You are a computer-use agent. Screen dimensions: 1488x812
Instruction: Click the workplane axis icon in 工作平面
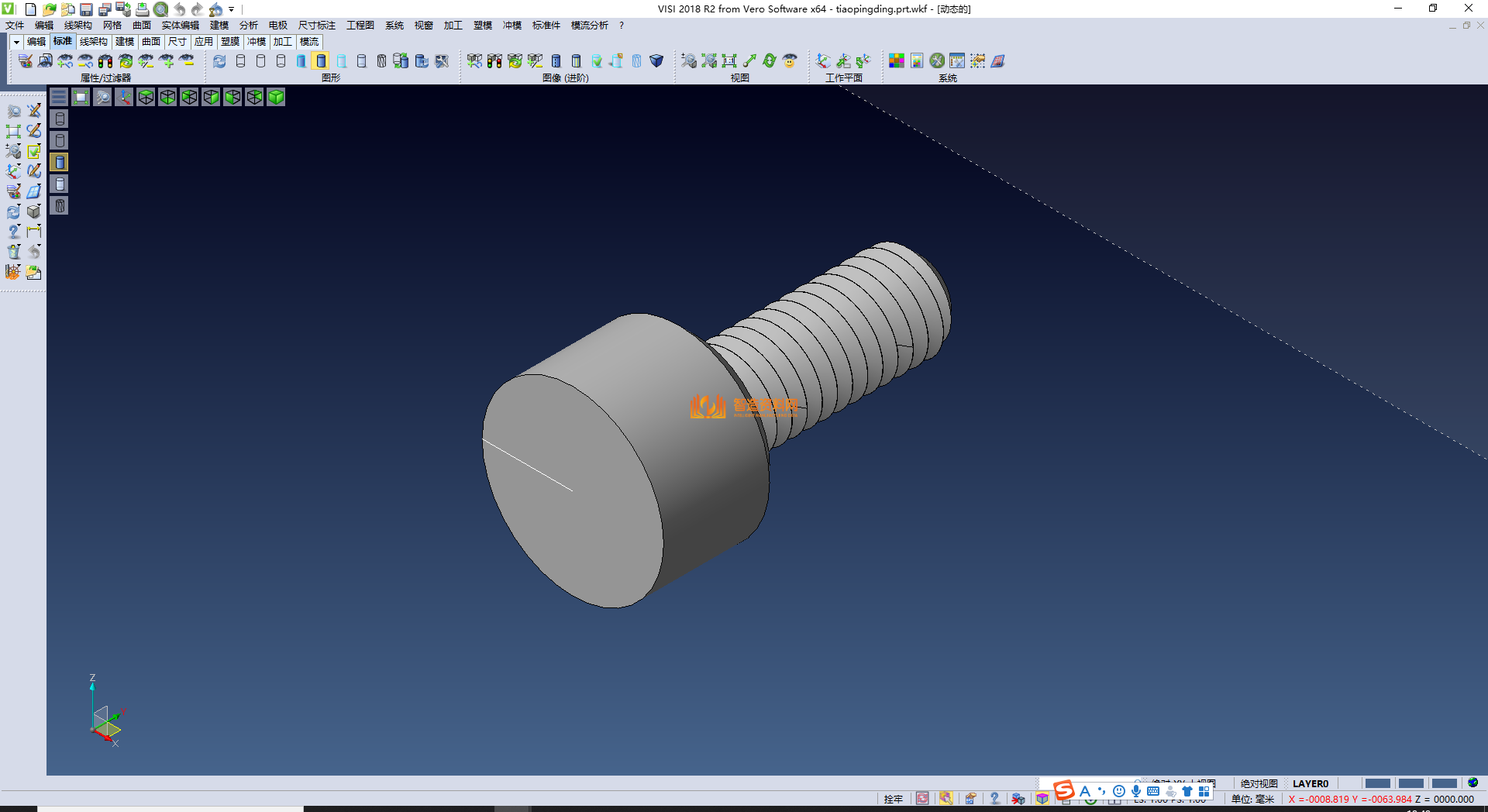[x=823, y=60]
